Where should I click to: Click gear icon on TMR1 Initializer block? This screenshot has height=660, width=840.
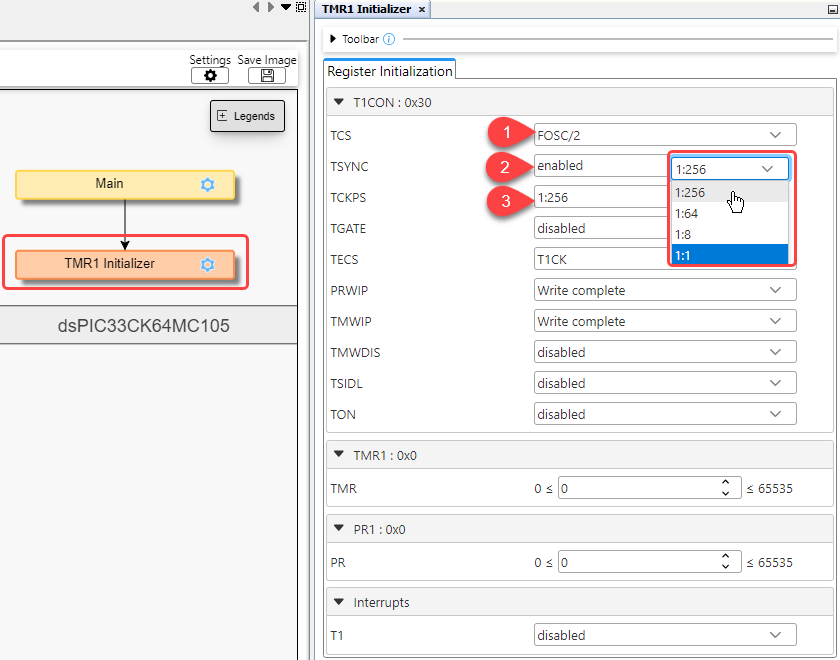coord(207,265)
